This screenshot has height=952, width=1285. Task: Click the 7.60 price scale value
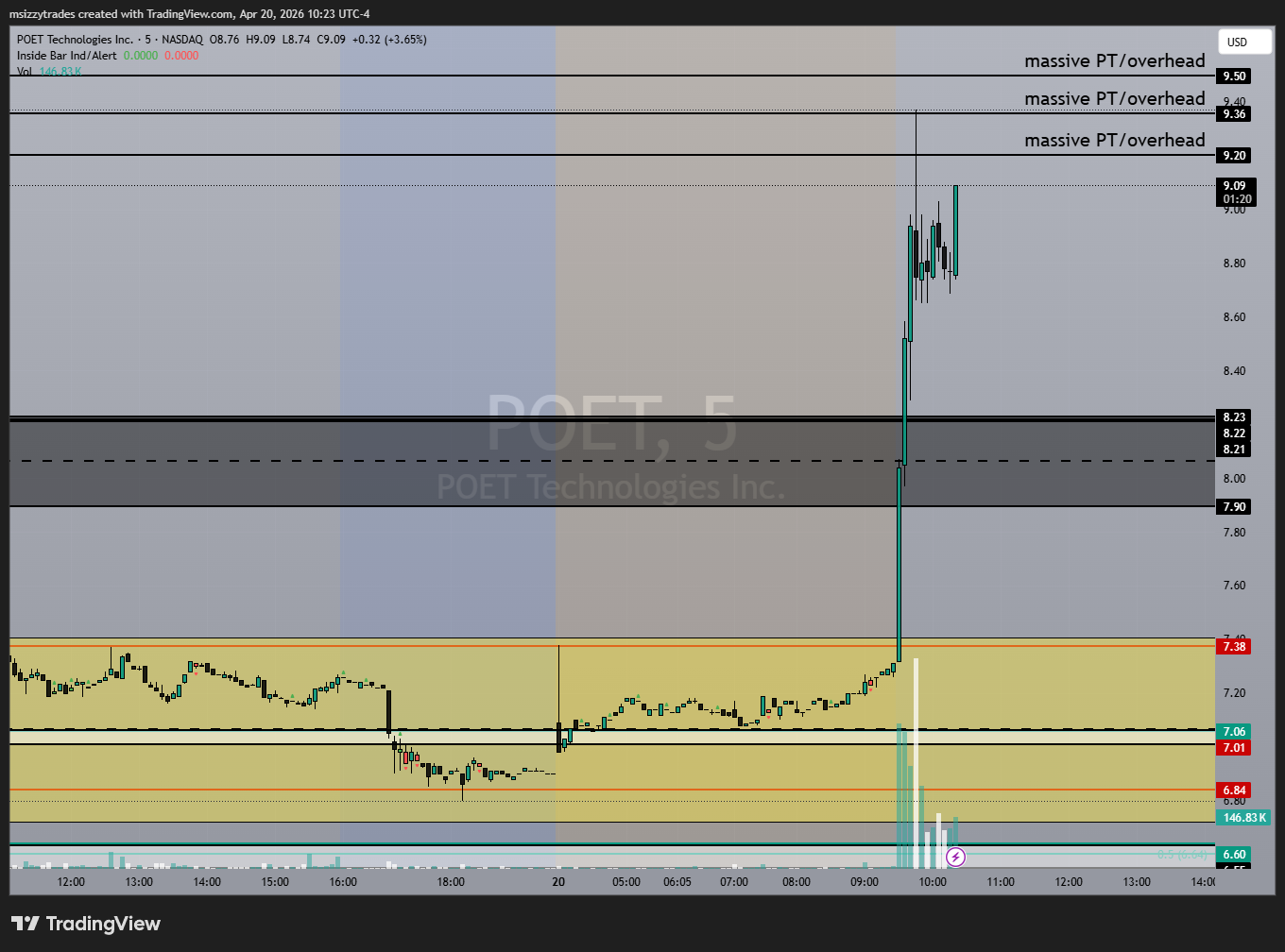[1234, 586]
